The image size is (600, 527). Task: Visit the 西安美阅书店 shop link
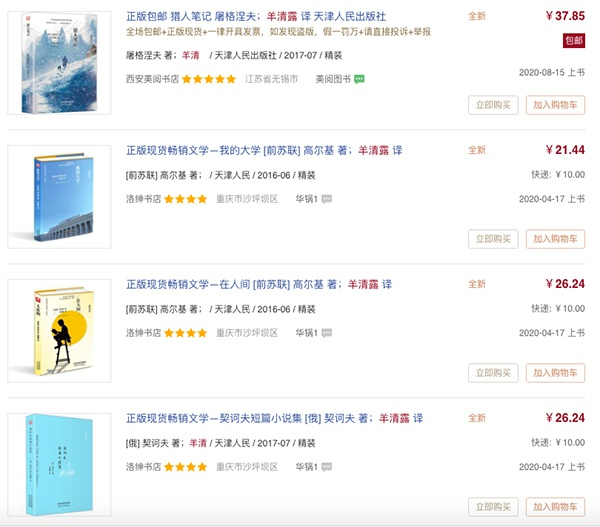(151, 79)
